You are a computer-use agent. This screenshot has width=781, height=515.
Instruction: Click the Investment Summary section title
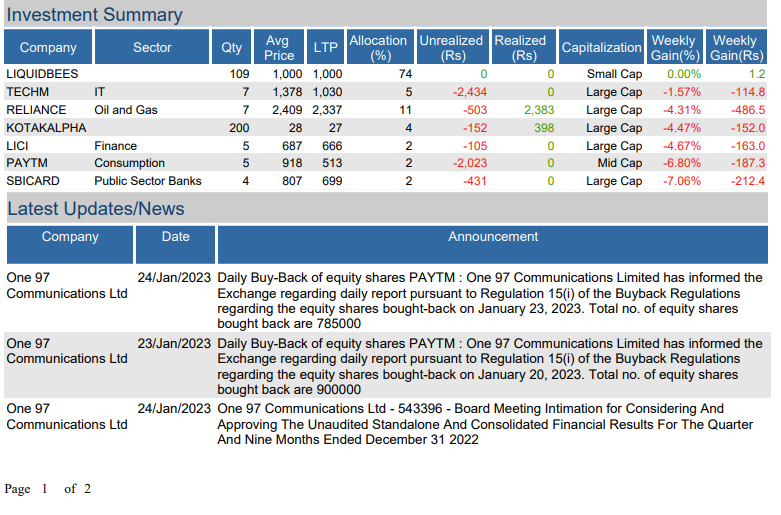tap(95, 14)
